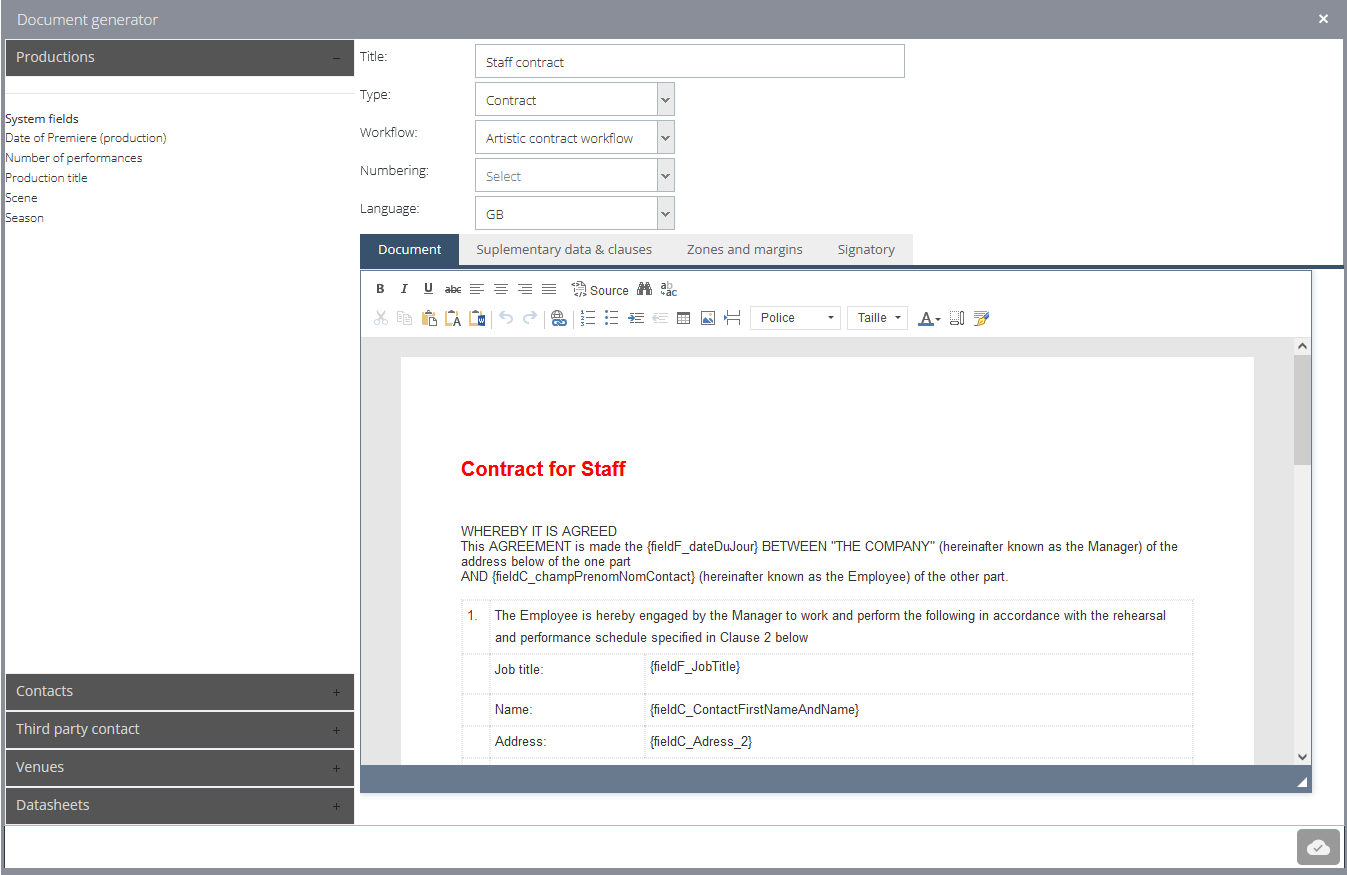Open the Signatory tab
The height and width of the screenshot is (875, 1347).
pyautogui.click(x=866, y=249)
